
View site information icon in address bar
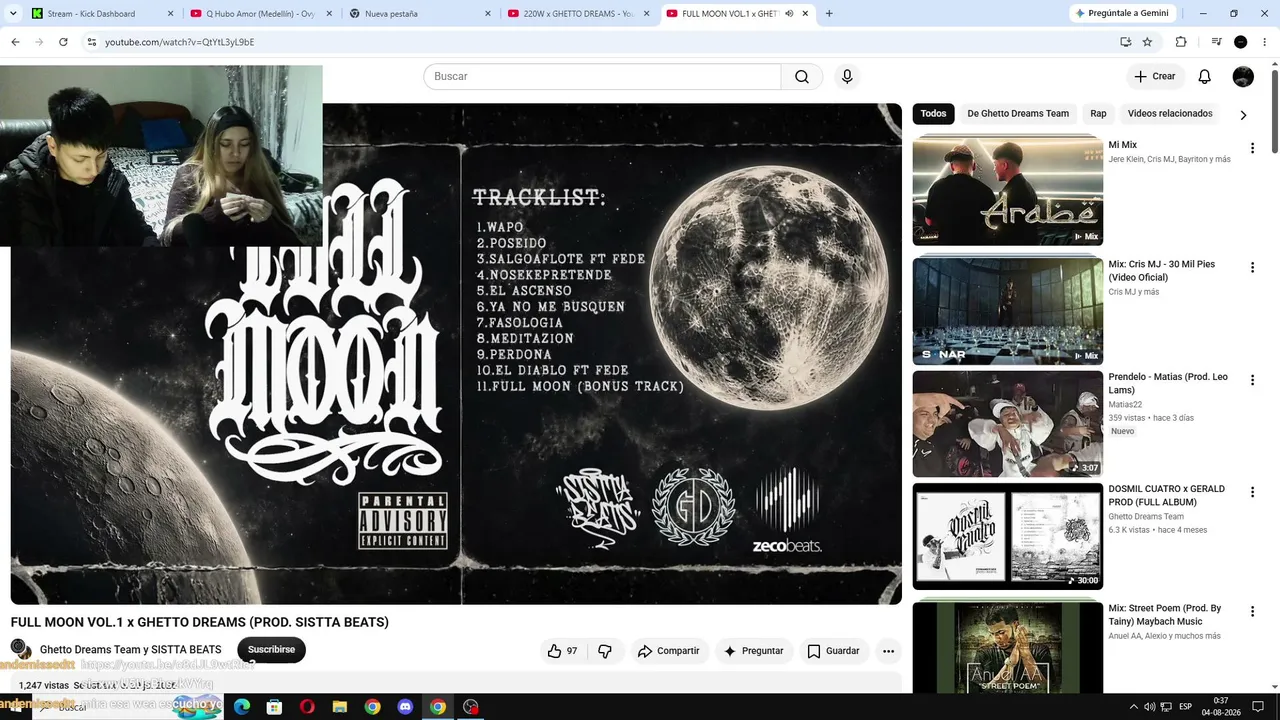coord(91,42)
